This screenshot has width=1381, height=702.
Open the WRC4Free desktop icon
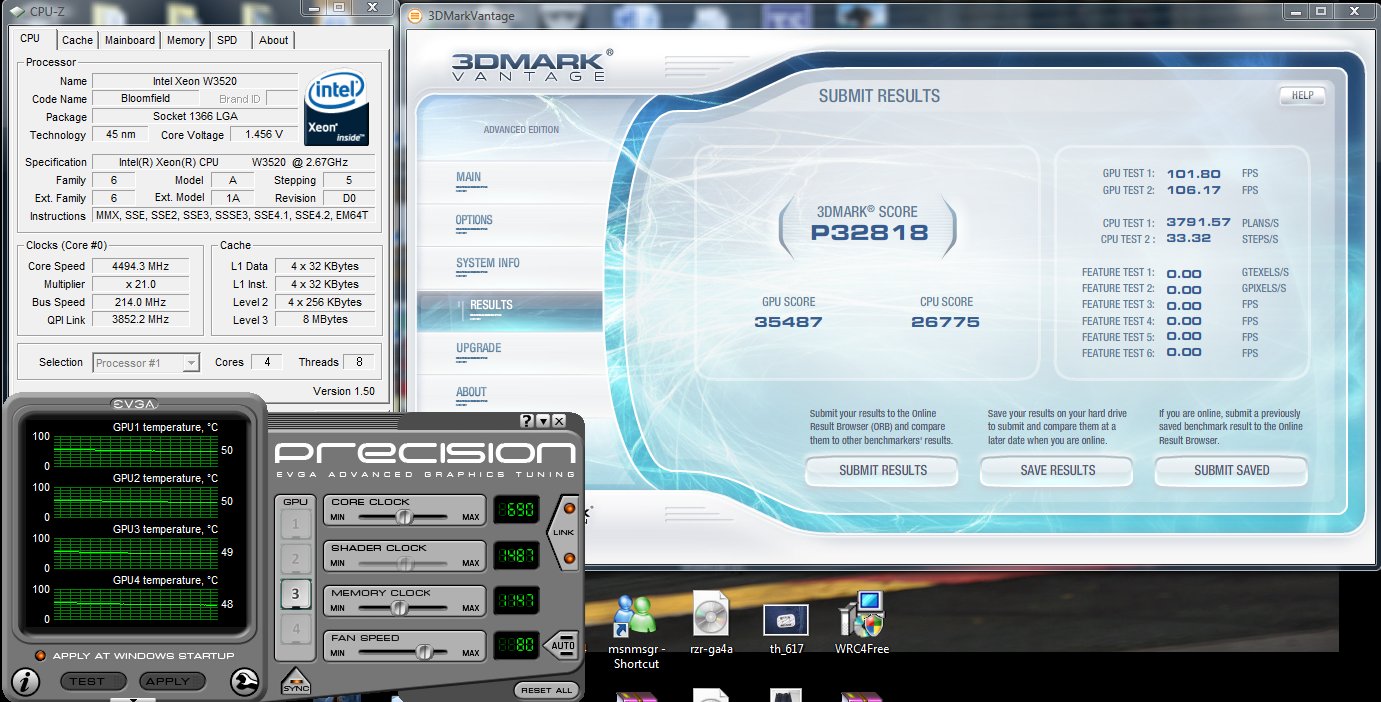[862, 623]
